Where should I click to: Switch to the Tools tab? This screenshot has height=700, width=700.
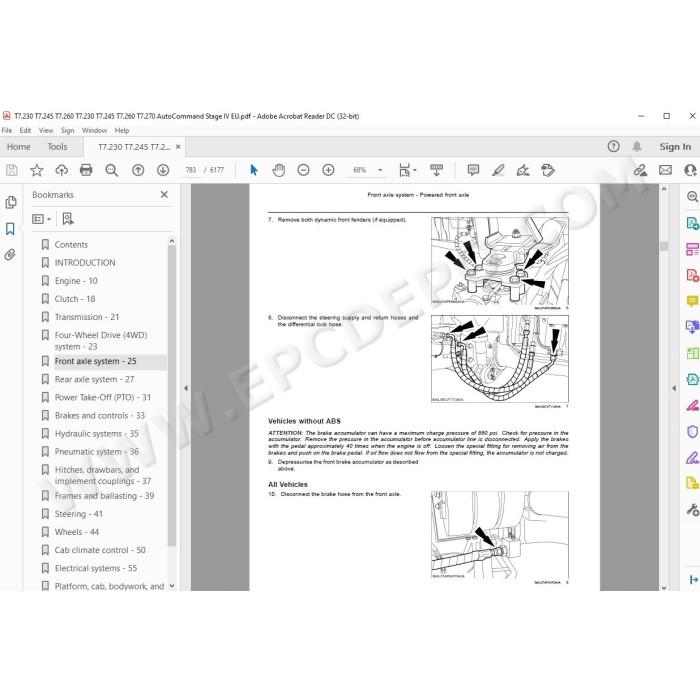tap(58, 146)
